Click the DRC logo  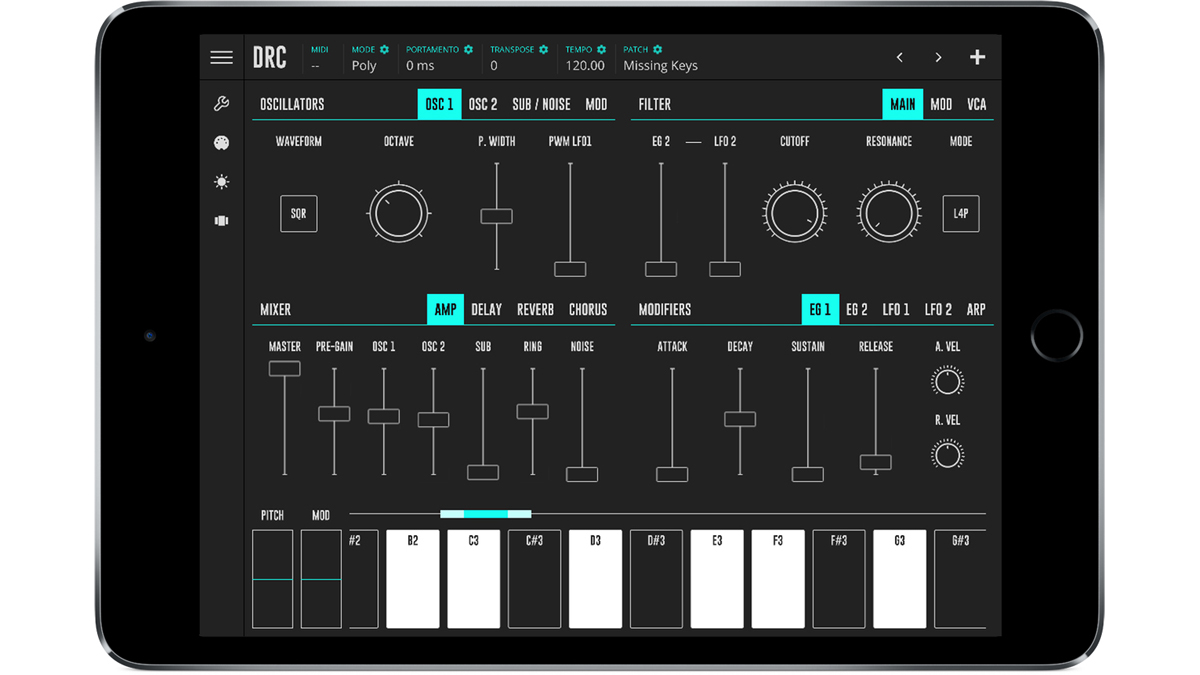270,58
